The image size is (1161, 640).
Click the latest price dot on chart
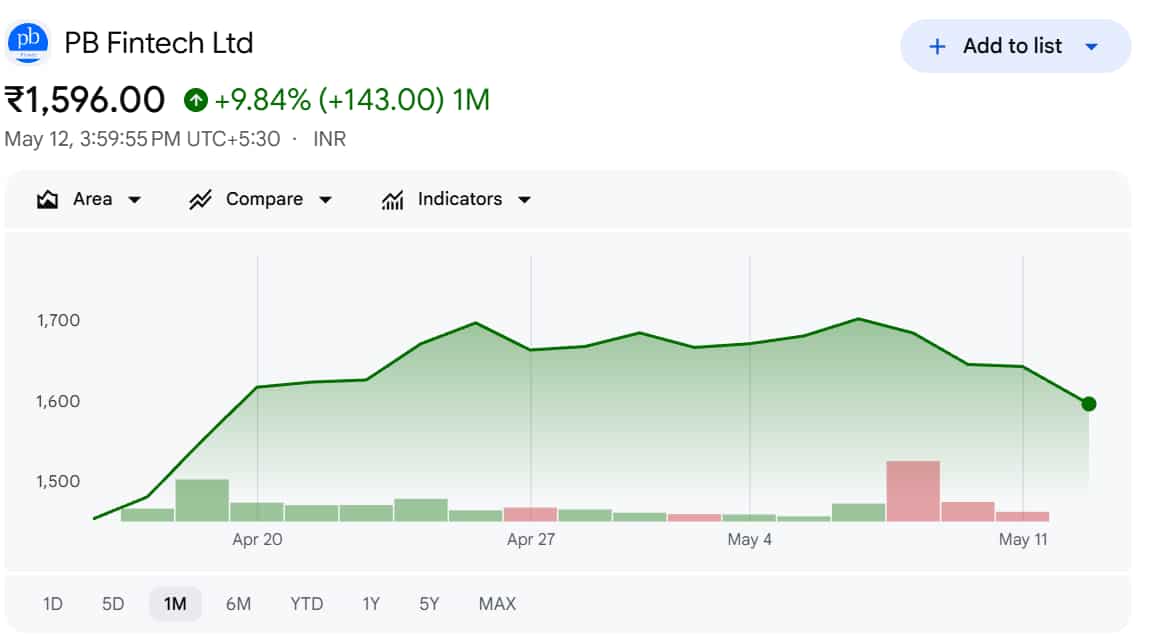coord(1088,404)
